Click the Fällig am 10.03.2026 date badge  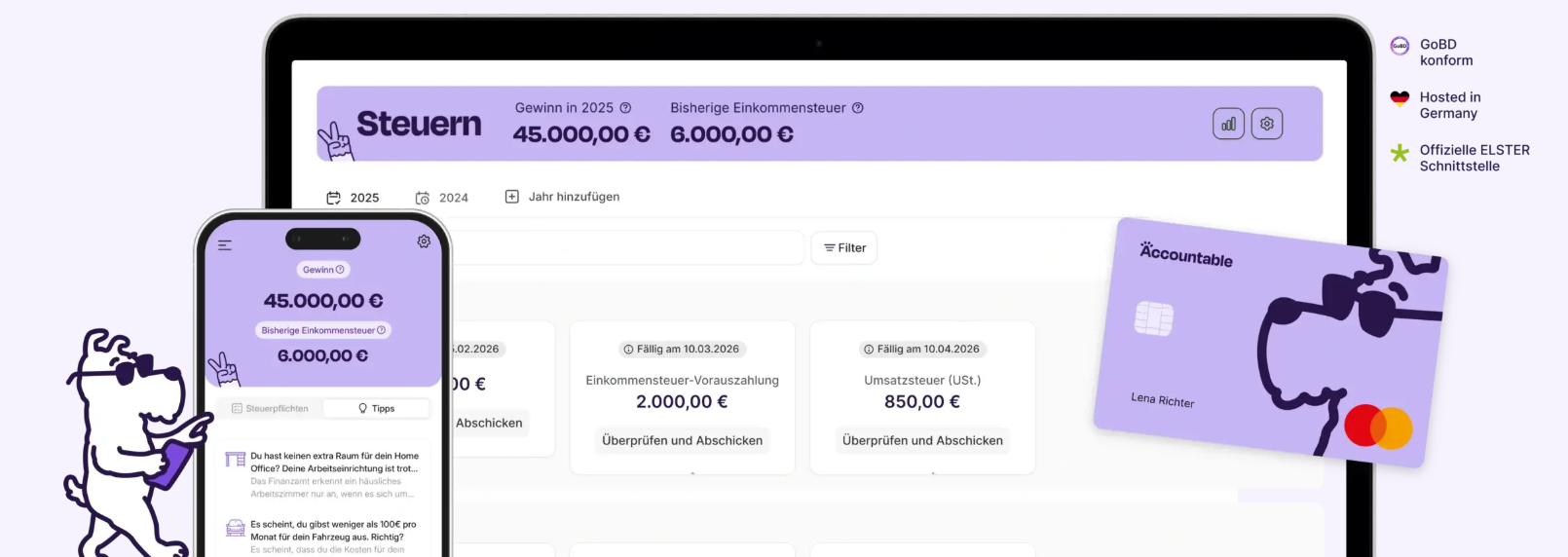point(682,350)
